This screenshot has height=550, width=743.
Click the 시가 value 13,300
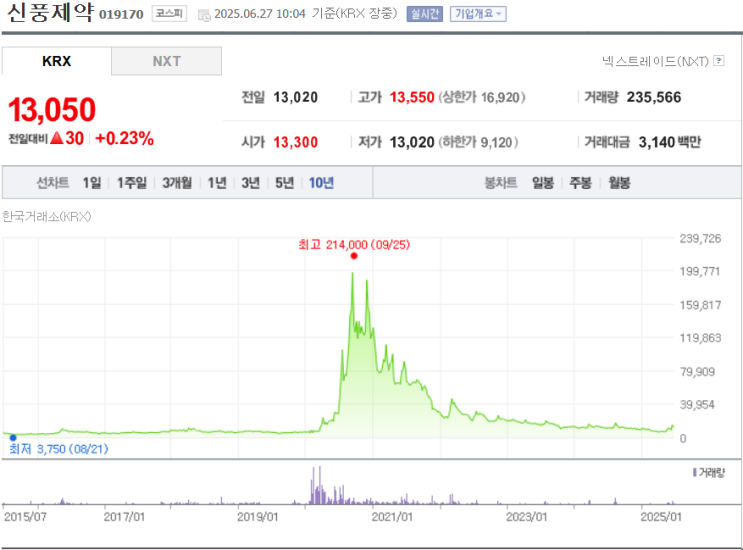pyautogui.click(x=295, y=142)
